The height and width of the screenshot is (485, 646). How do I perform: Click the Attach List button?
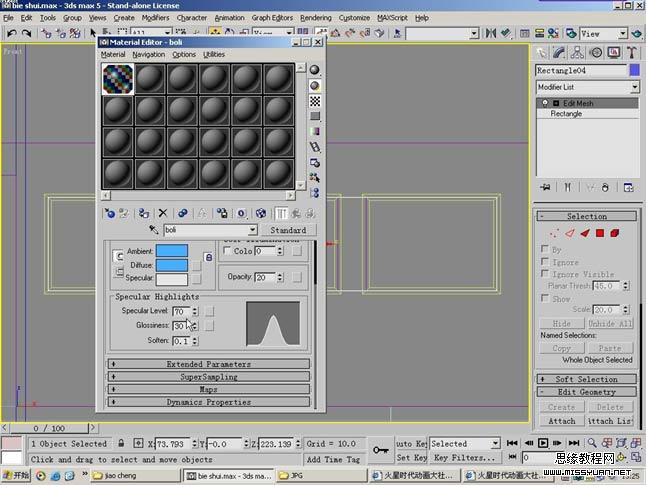[x=610, y=421]
